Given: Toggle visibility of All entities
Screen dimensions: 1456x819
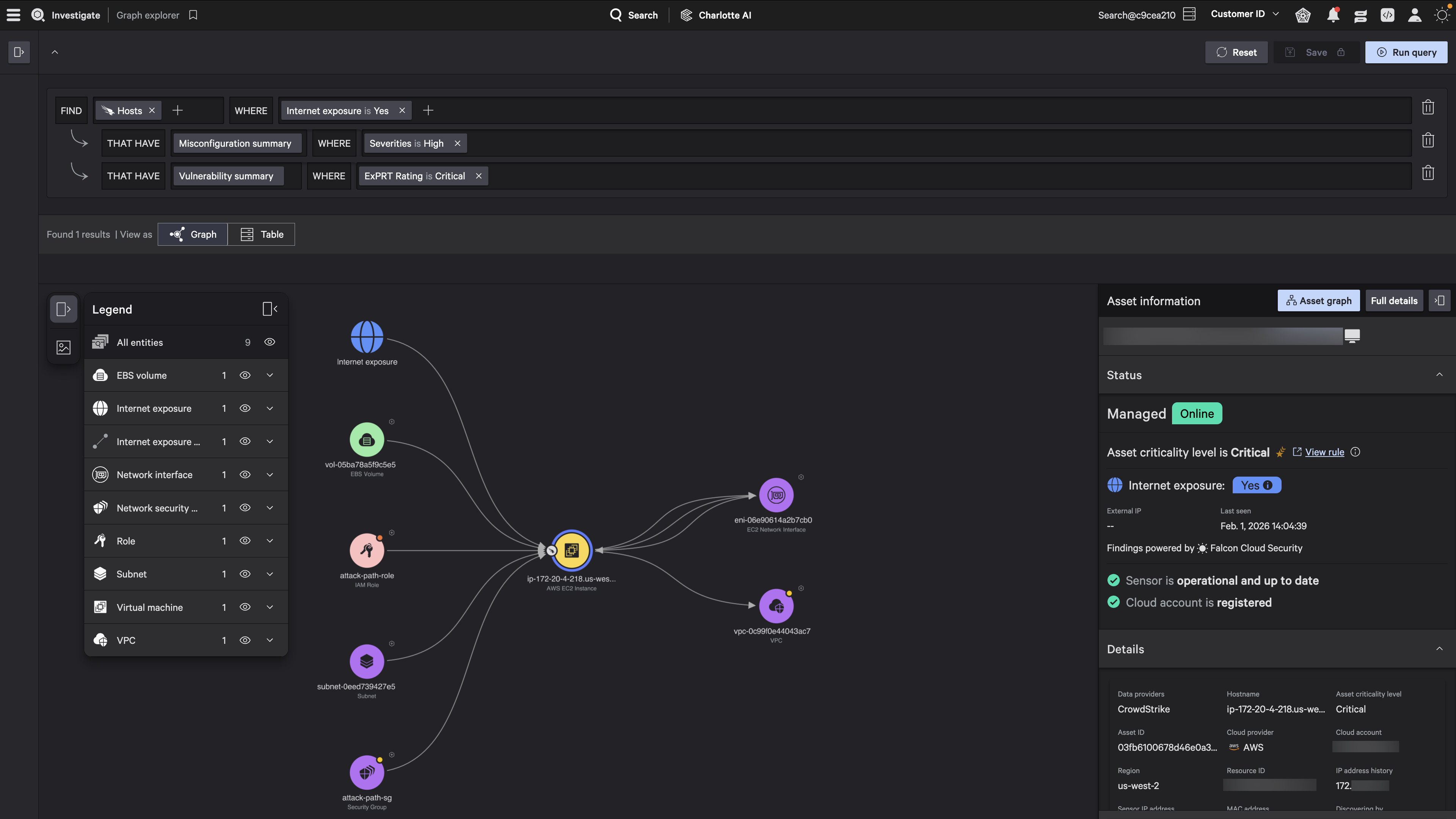Looking at the screenshot, I should click(270, 342).
